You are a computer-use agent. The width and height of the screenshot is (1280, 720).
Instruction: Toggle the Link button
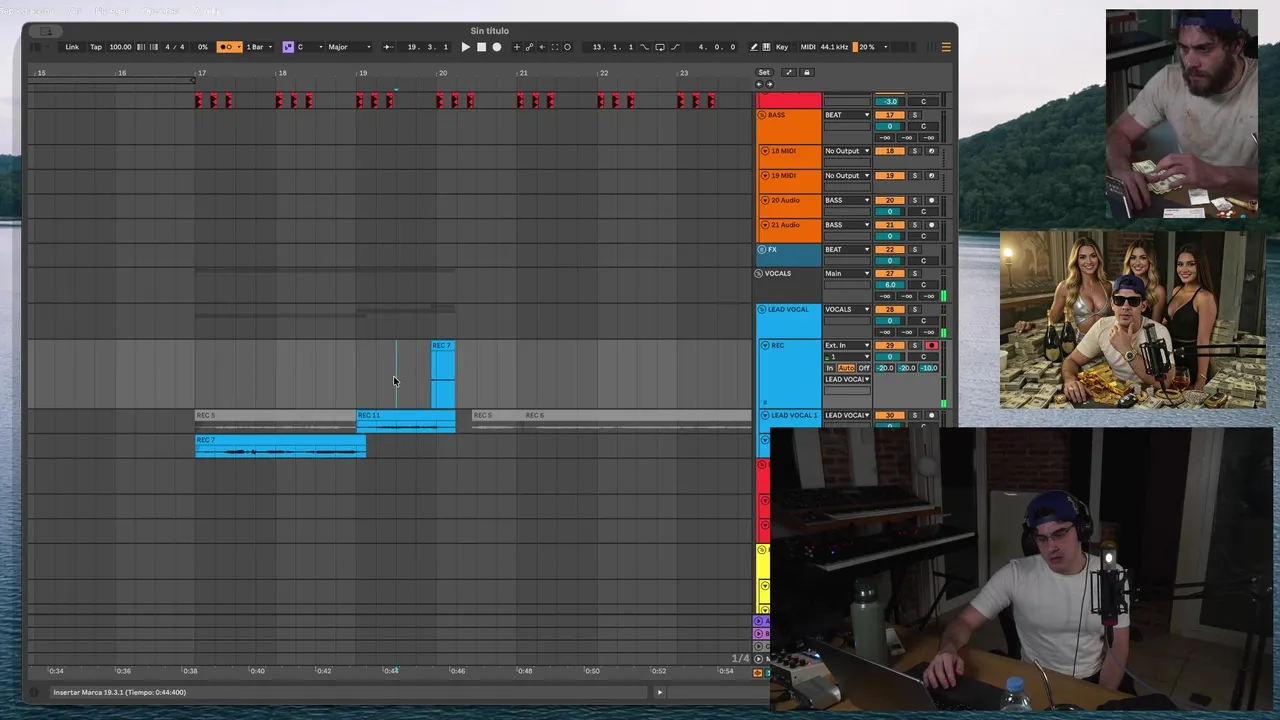pyautogui.click(x=72, y=47)
